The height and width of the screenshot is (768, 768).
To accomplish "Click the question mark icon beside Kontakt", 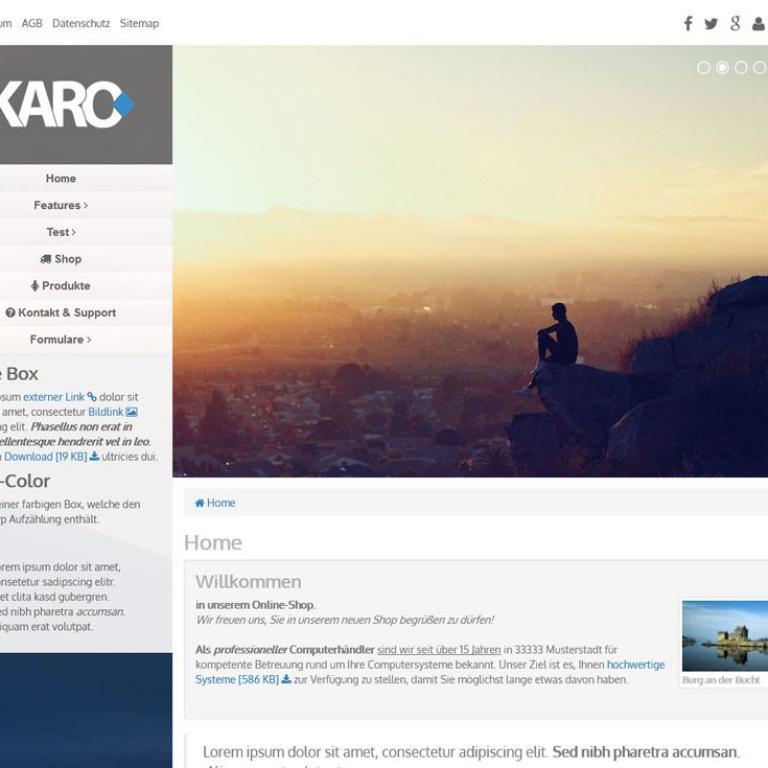I will click(10, 313).
